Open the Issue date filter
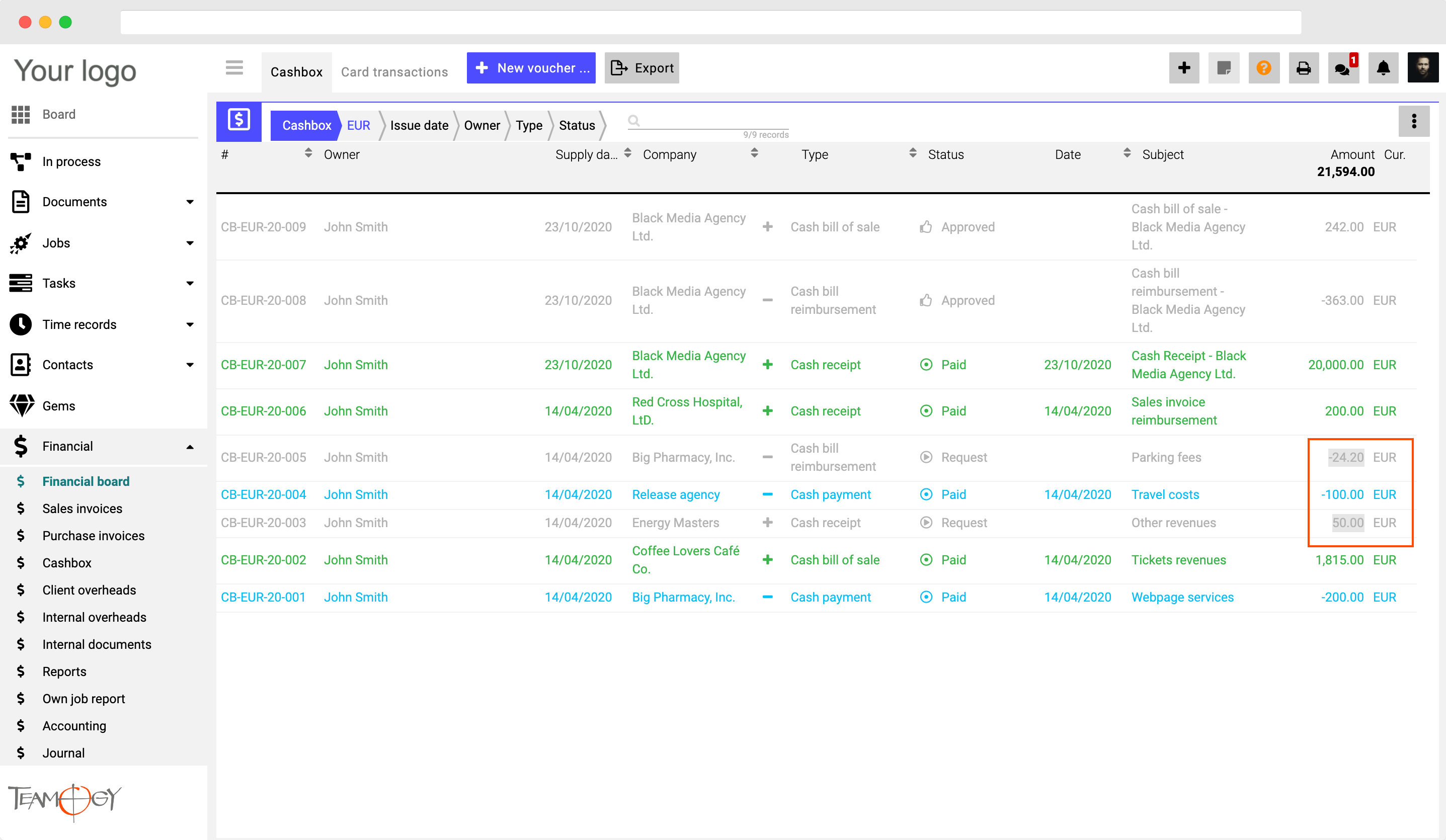 [419, 126]
